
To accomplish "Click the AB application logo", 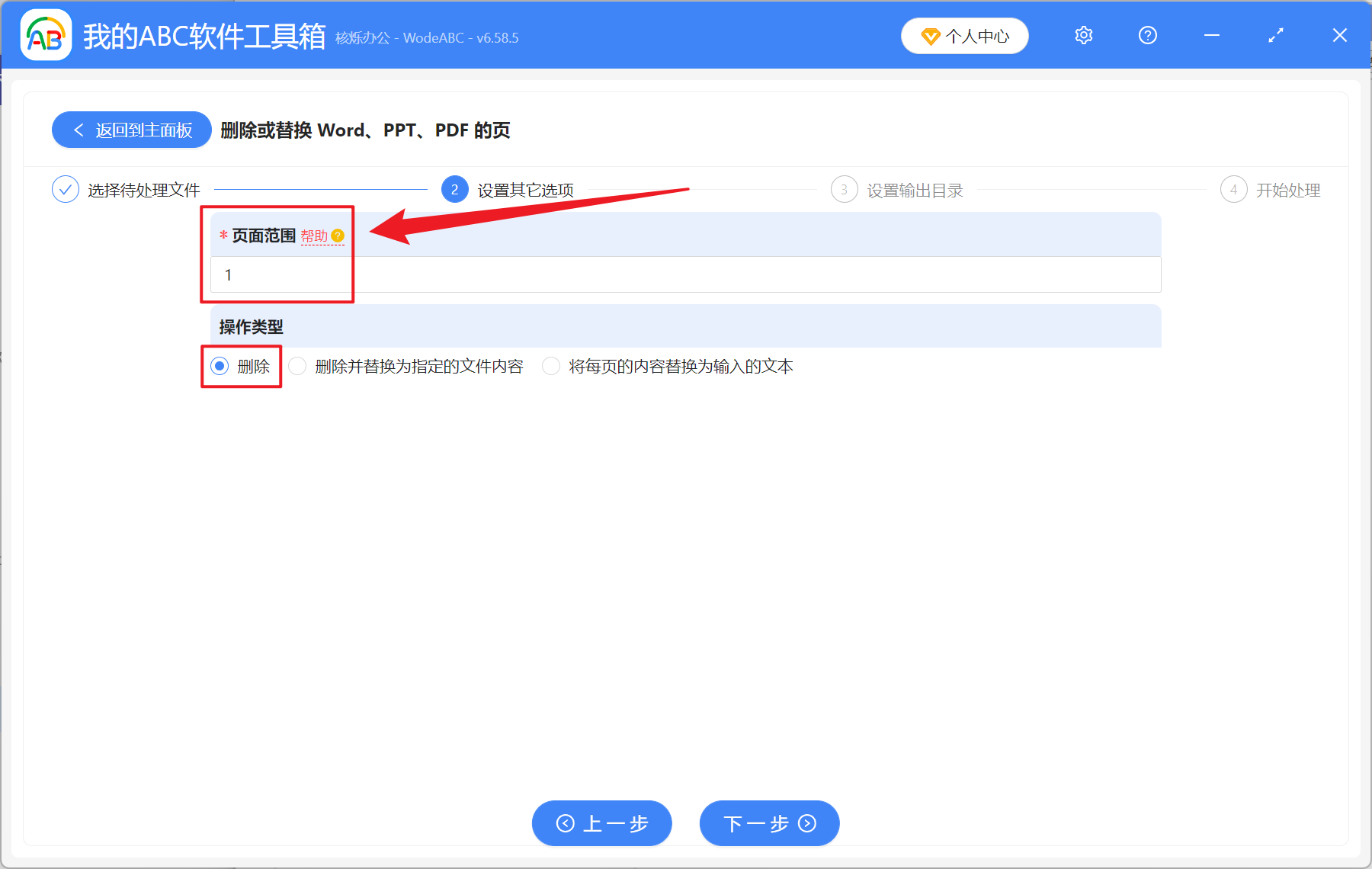I will (x=46, y=35).
